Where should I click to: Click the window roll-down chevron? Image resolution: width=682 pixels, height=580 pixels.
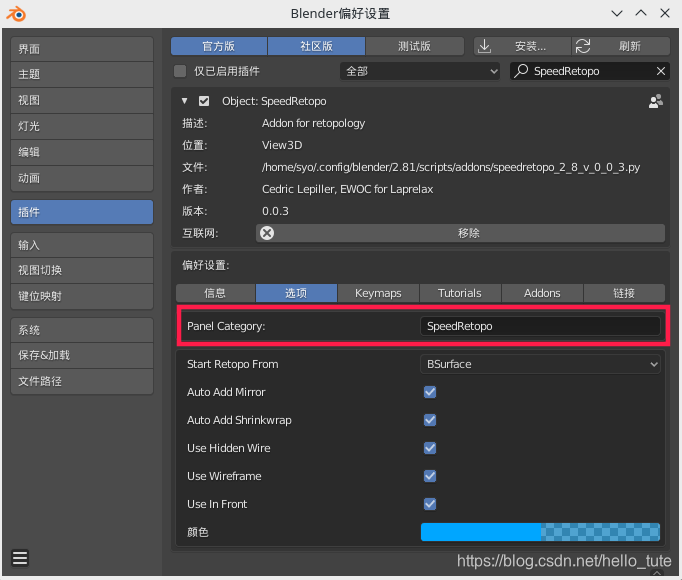click(x=617, y=13)
